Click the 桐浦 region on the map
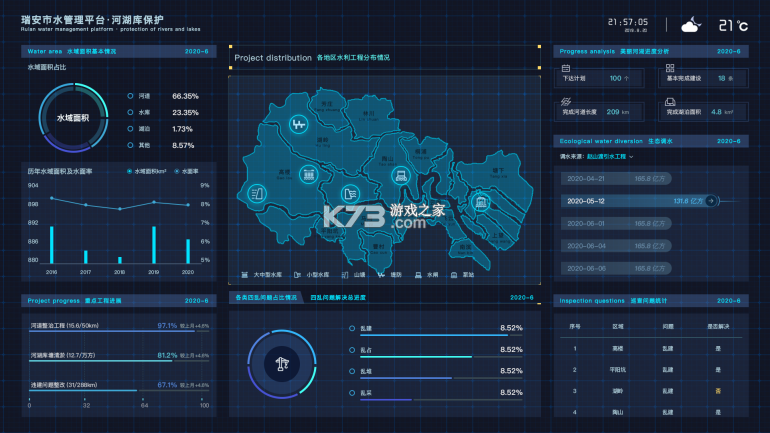770x433 pixels. pyautogui.click(x=421, y=154)
